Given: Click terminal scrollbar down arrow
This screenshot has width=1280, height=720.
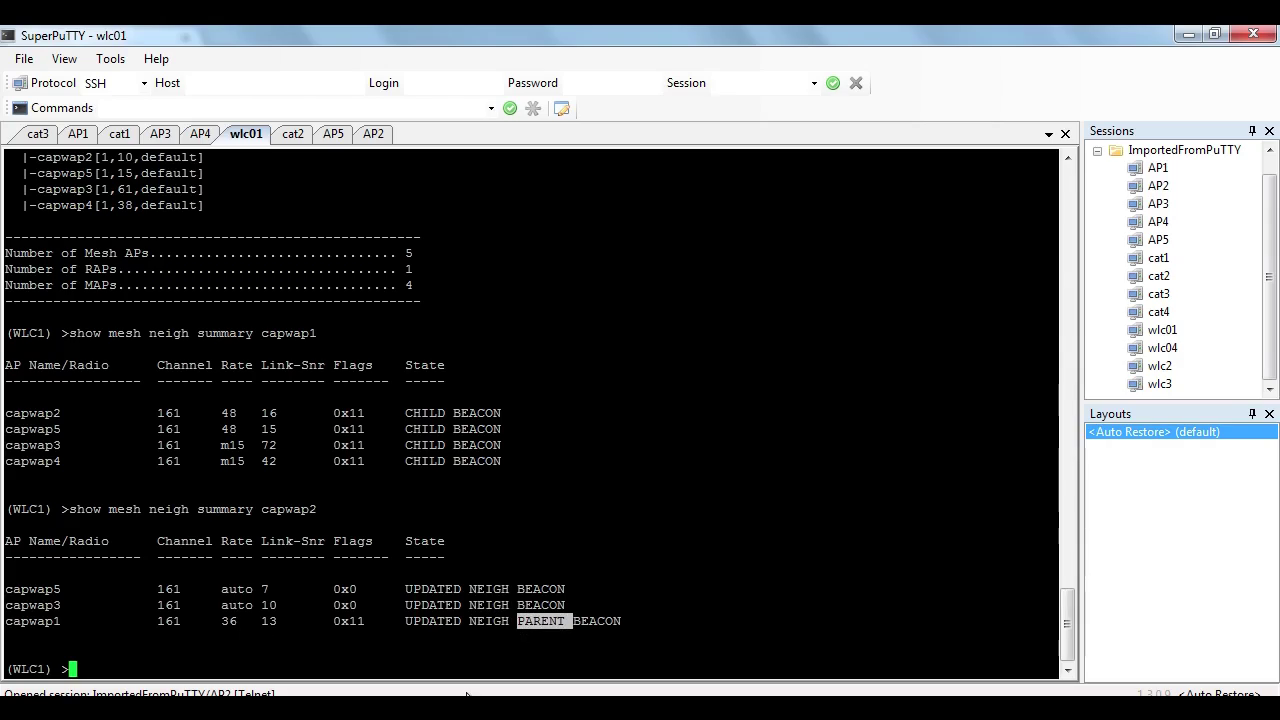Looking at the screenshot, I should click(x=1067, y=670).
